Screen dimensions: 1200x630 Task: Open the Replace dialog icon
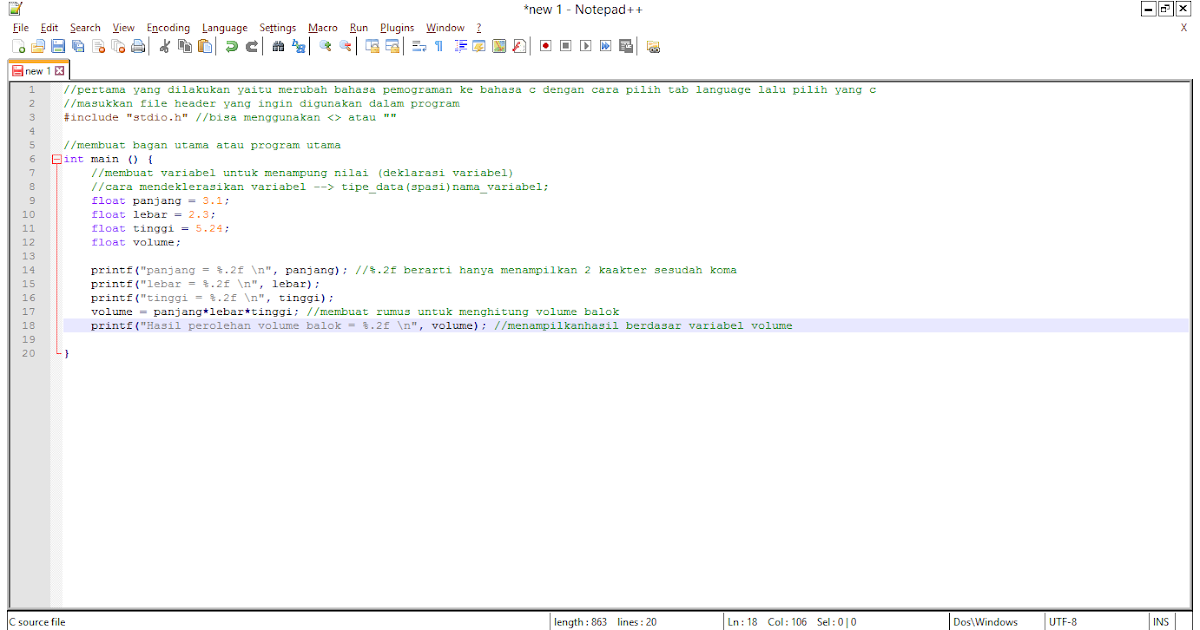point(297,45)
